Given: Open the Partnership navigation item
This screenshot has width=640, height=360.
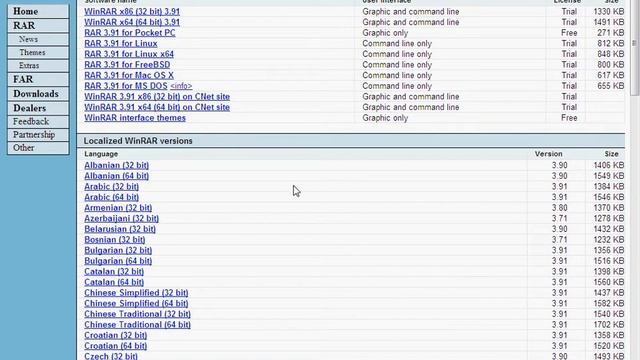Looking at the screenshot, I should [x=38, y=135].
